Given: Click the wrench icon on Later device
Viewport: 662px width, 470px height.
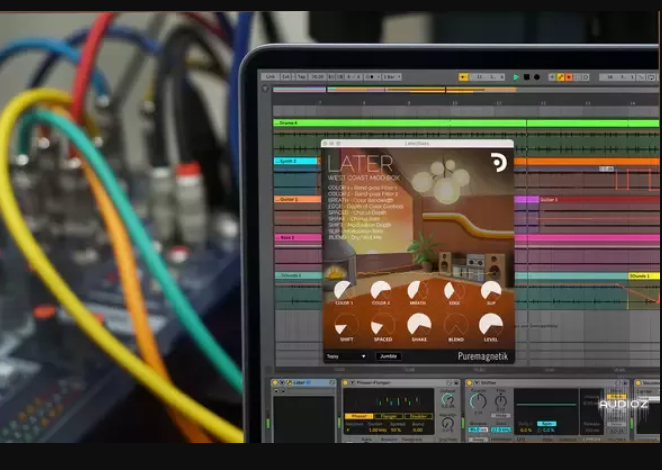Looking at the screenshot, I should 289,383.
